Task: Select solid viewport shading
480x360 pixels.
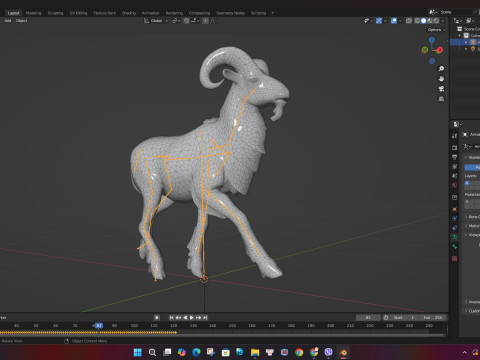Action: 423,21
